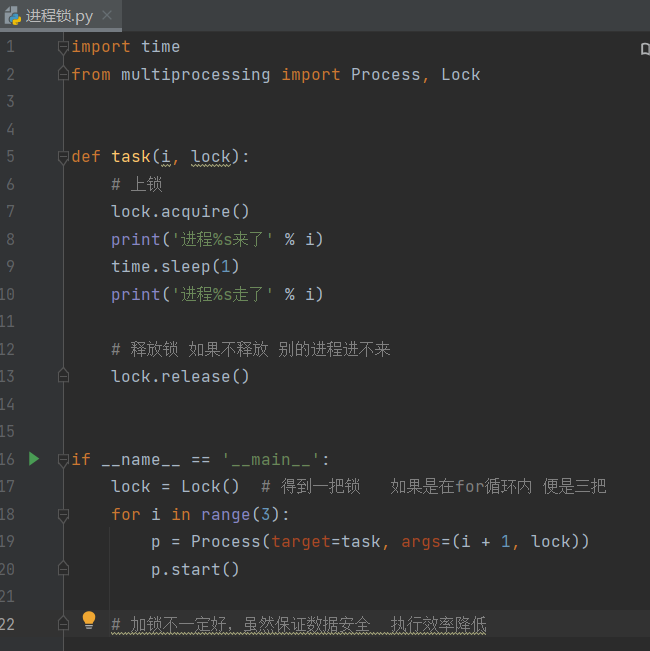Click the yellow lightbulb quick-fix icon
Viewport: 650px width, 651px height.
coord(88,620)
